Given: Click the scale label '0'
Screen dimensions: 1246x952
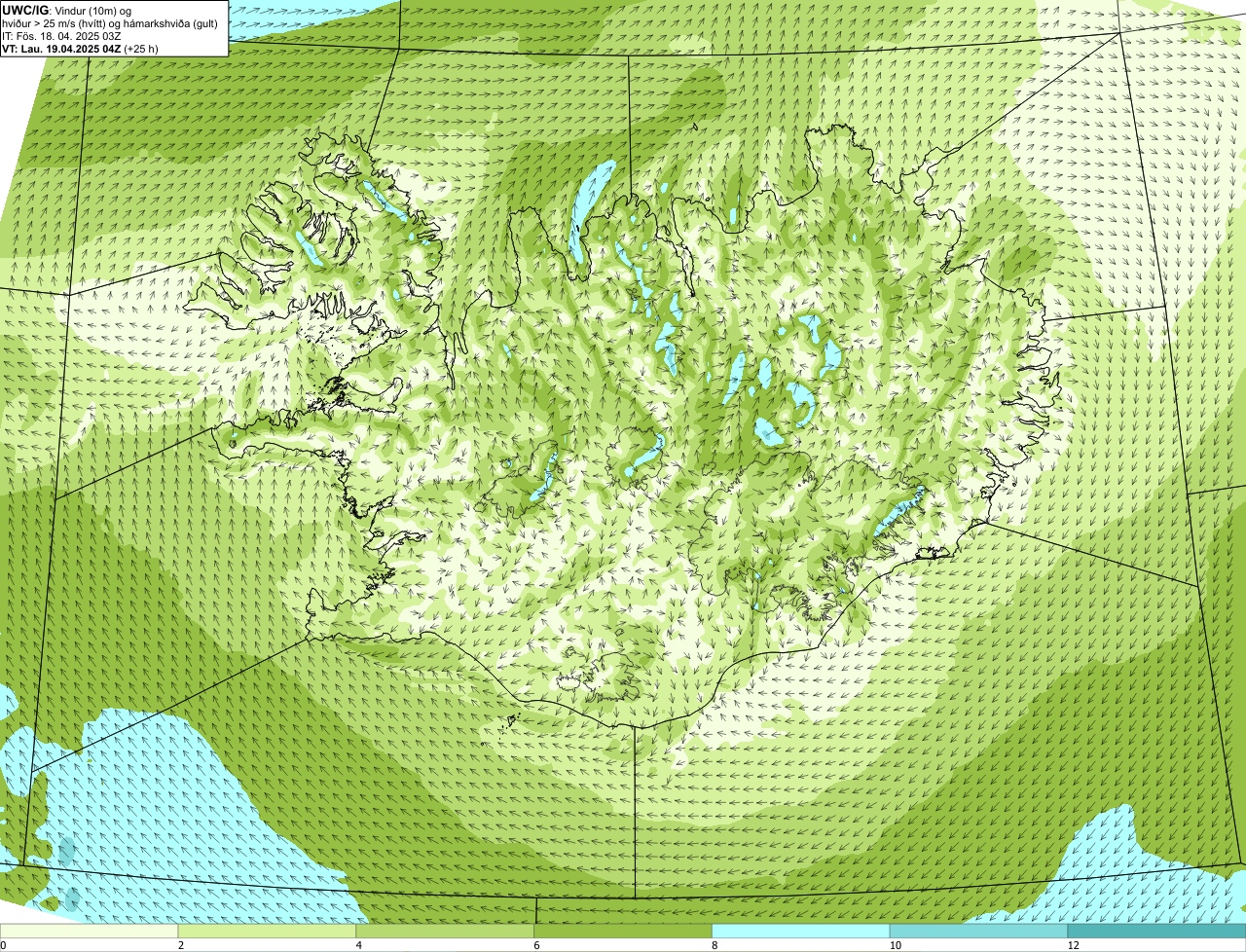Looking at the screenshot, I should click(x=3, y=945).
